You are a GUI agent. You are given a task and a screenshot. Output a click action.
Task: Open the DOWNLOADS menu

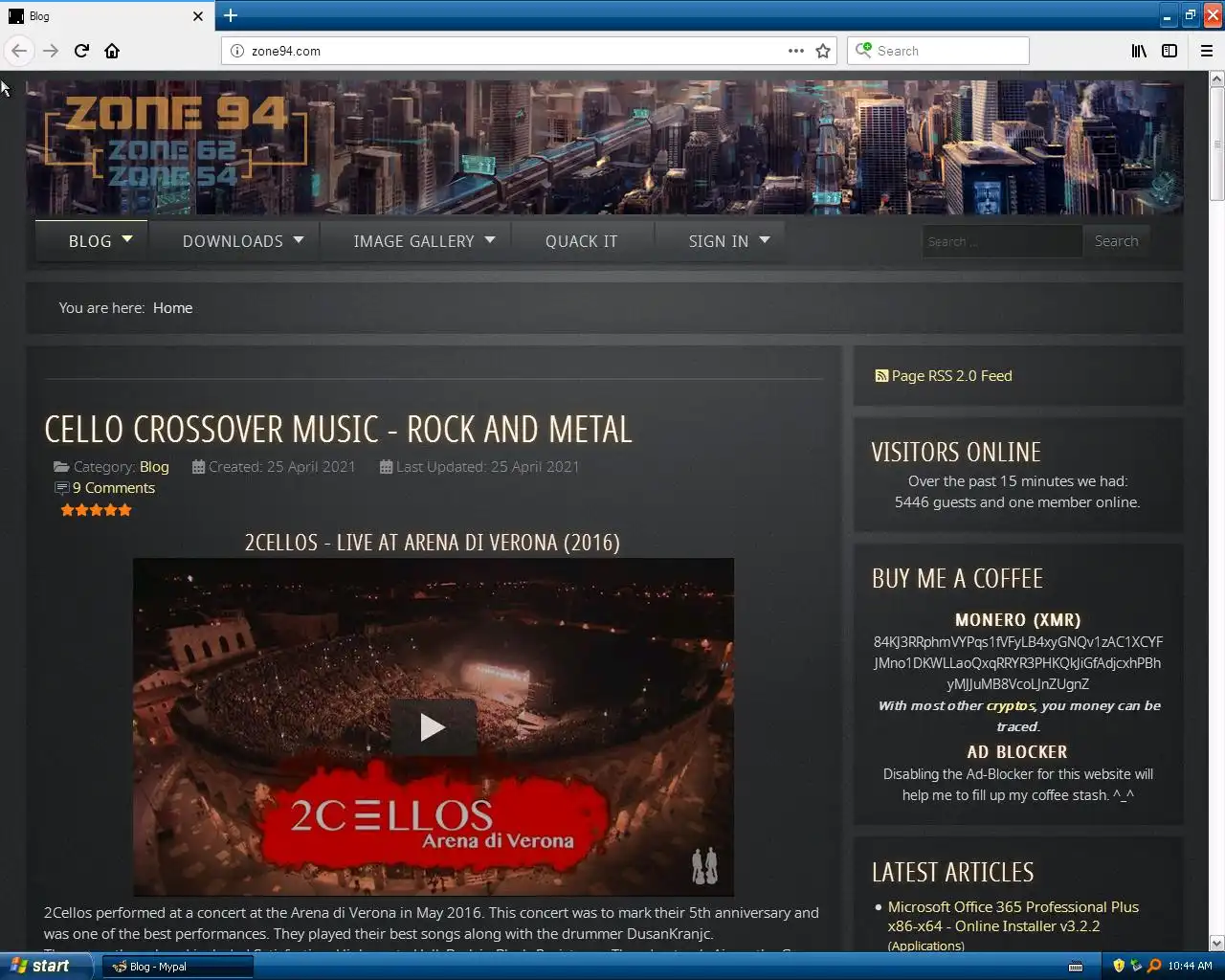click(x=233, y=241)
